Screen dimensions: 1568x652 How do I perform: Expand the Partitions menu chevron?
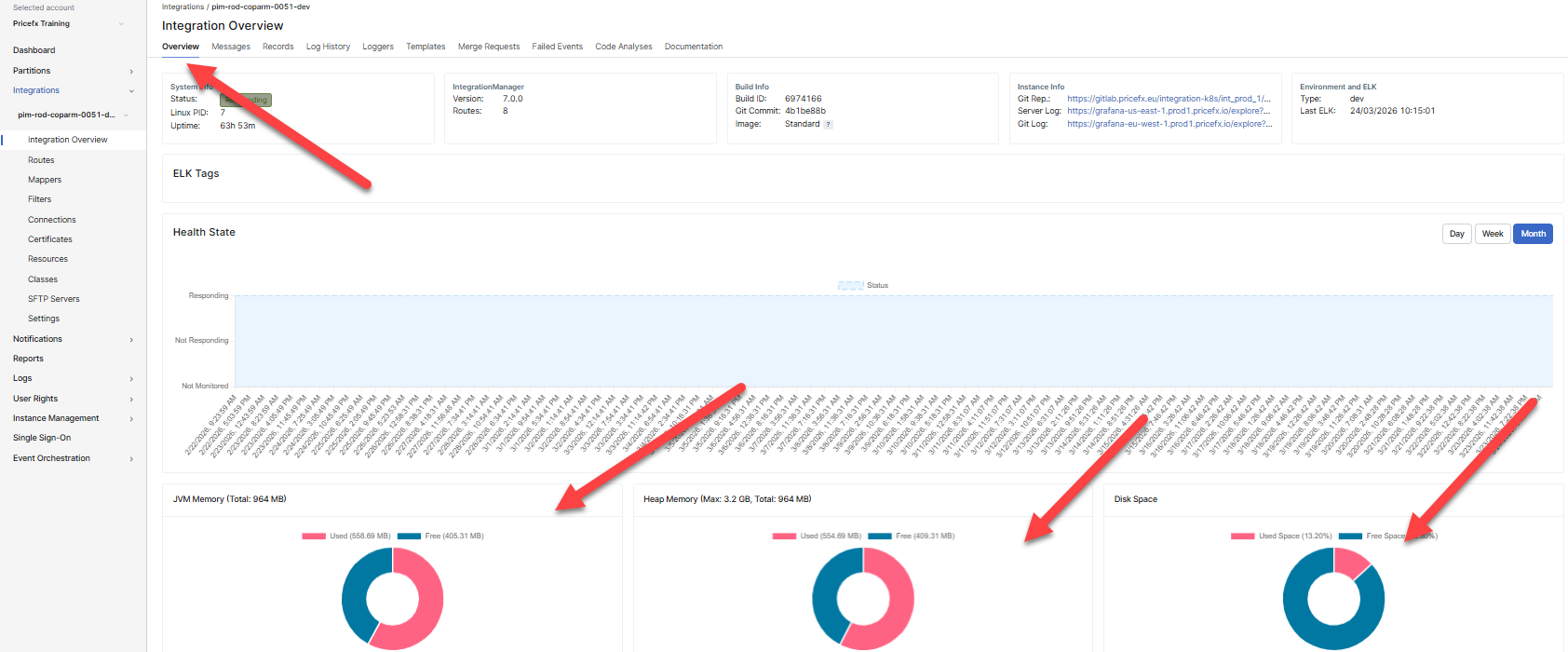[131, 72]
